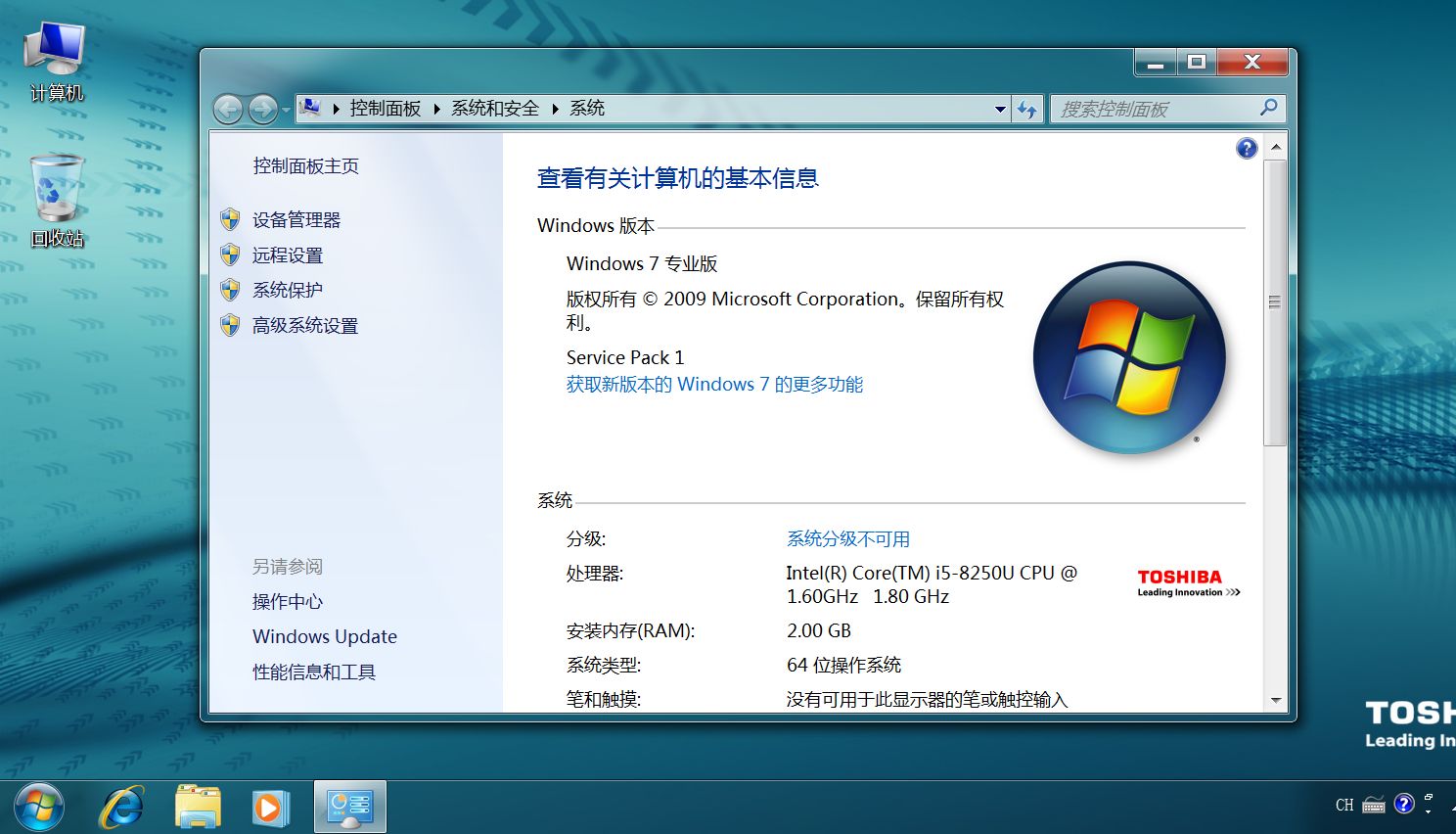Select 系统 in the breadcrumb
Screen dimensions: 1456x834
click(x=587, y=109)
